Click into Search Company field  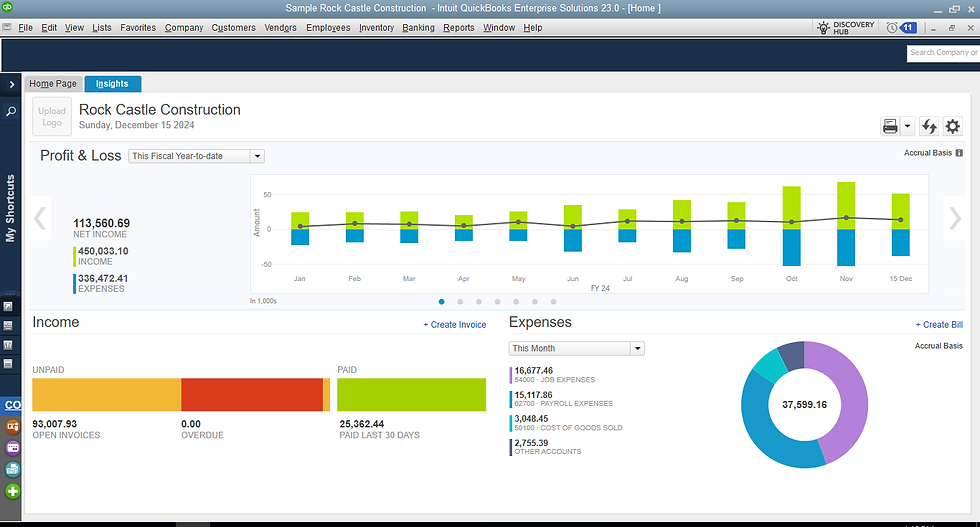[x=943, y=53]
